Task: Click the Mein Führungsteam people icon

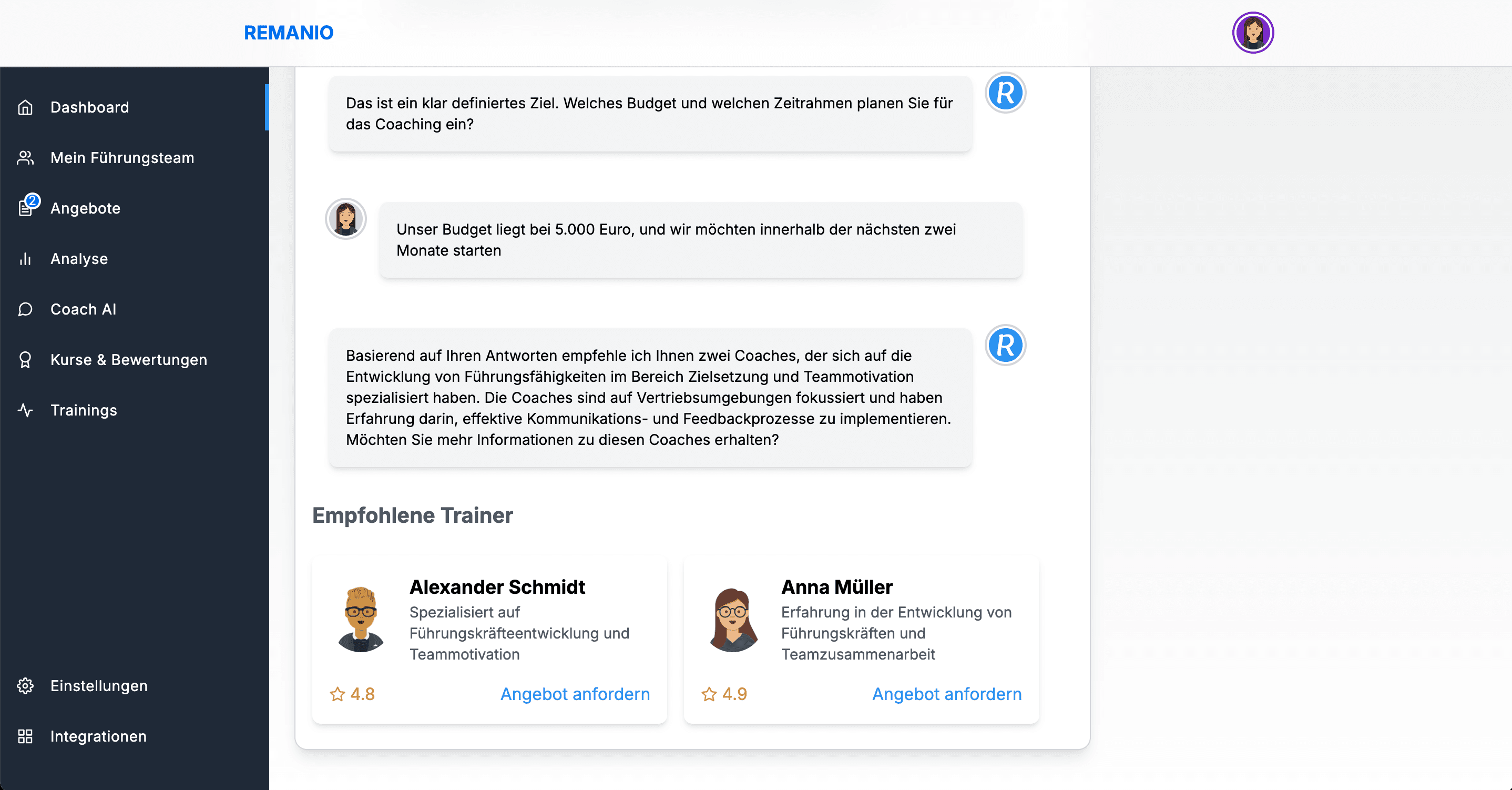Action: [25, 158]
